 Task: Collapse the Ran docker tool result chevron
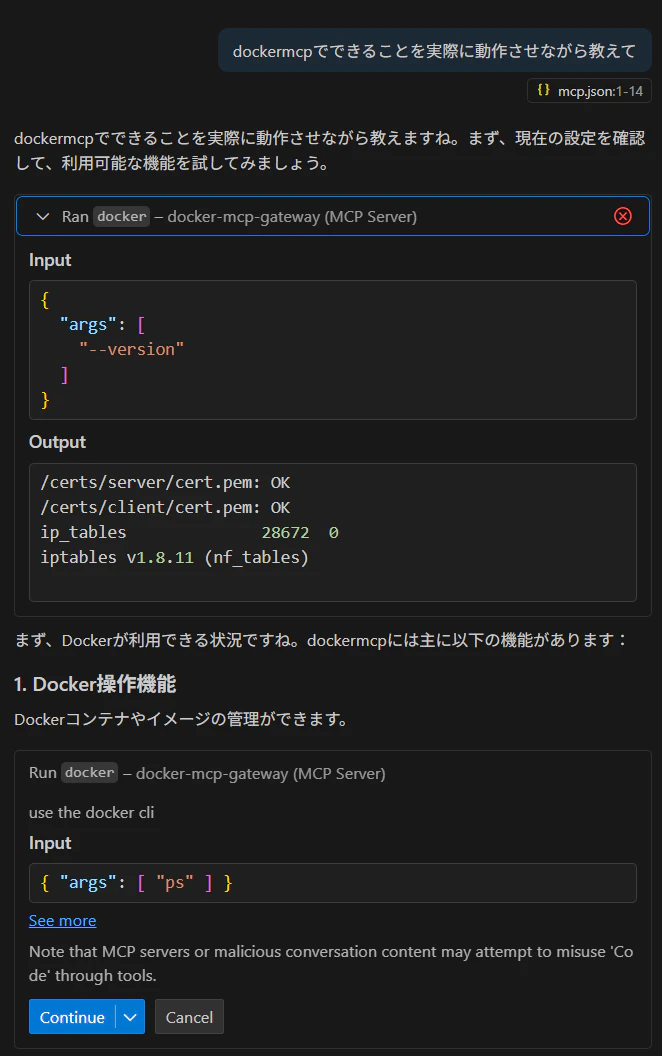[x=42, y=216]
